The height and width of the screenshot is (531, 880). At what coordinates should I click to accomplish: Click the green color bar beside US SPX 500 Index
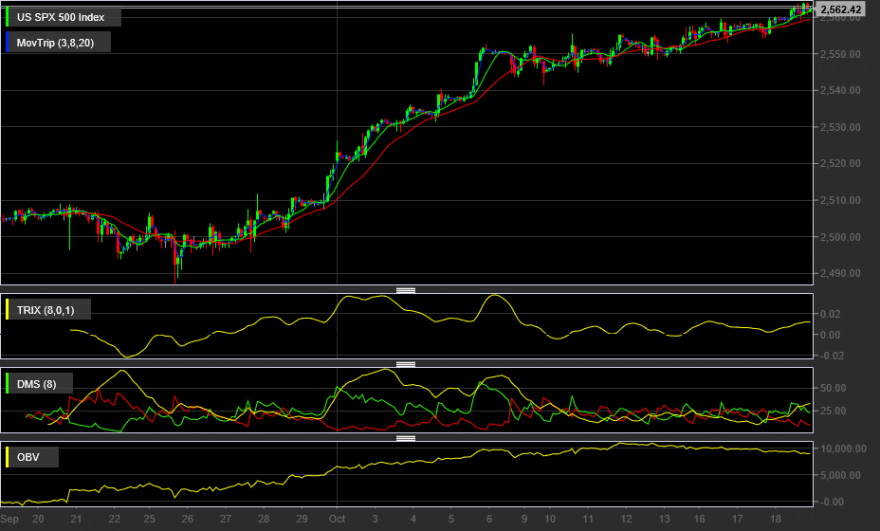7,17
